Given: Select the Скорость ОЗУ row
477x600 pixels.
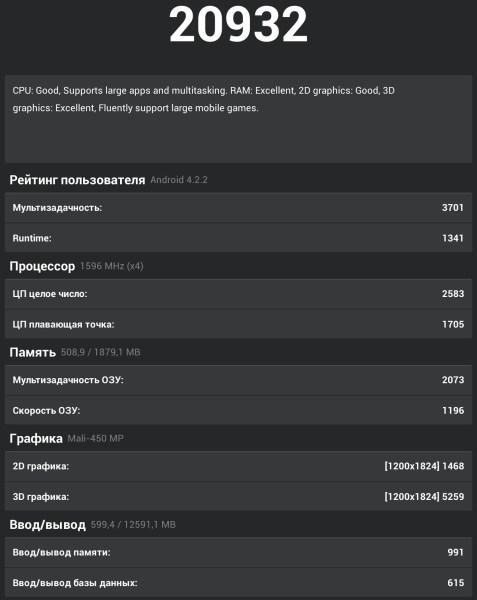Looking at the screenshot, I should tap(238, 410).
